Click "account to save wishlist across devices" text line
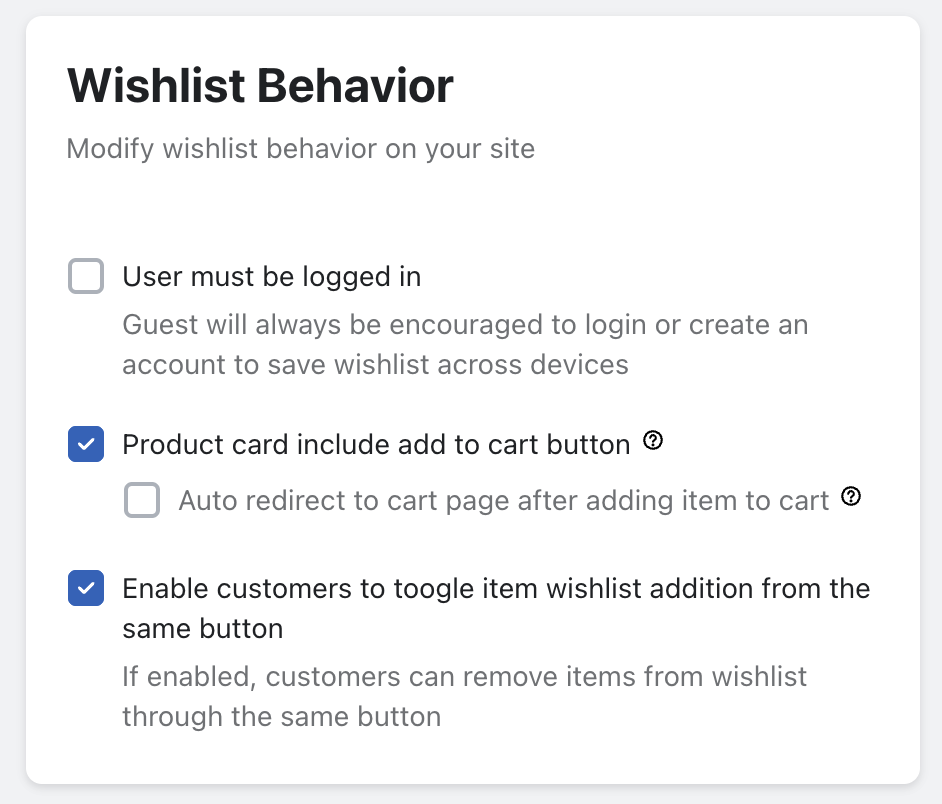This screenshot has width=942, height=804. 375,364
